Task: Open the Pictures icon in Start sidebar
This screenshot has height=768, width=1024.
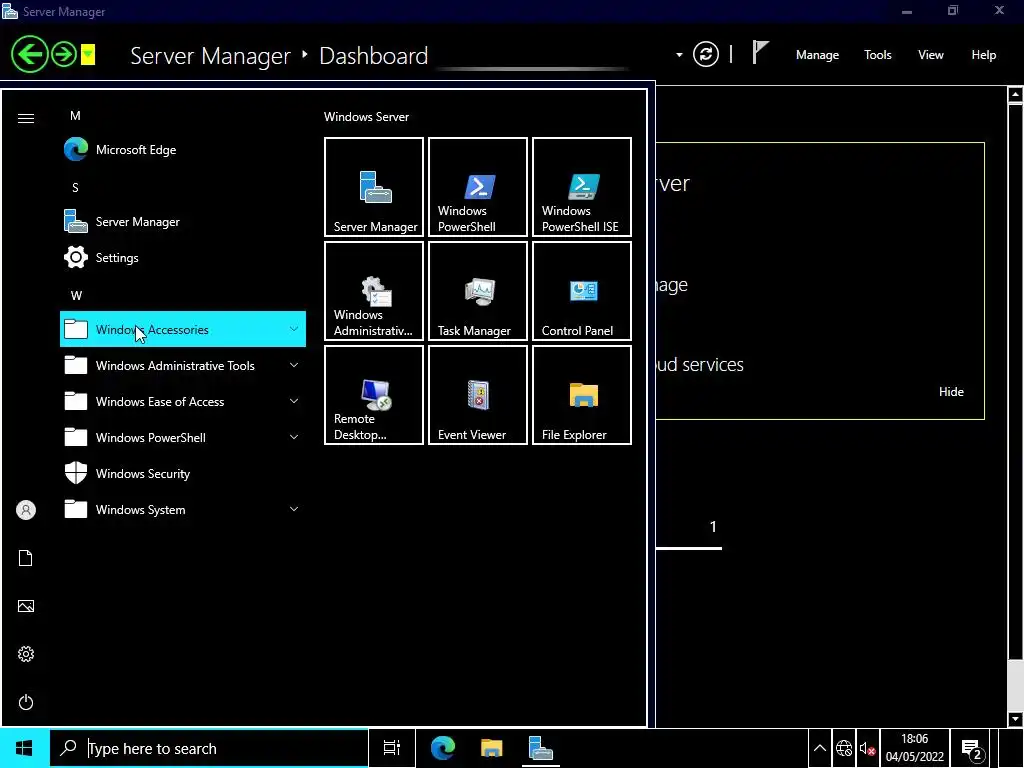Action: 25,606
